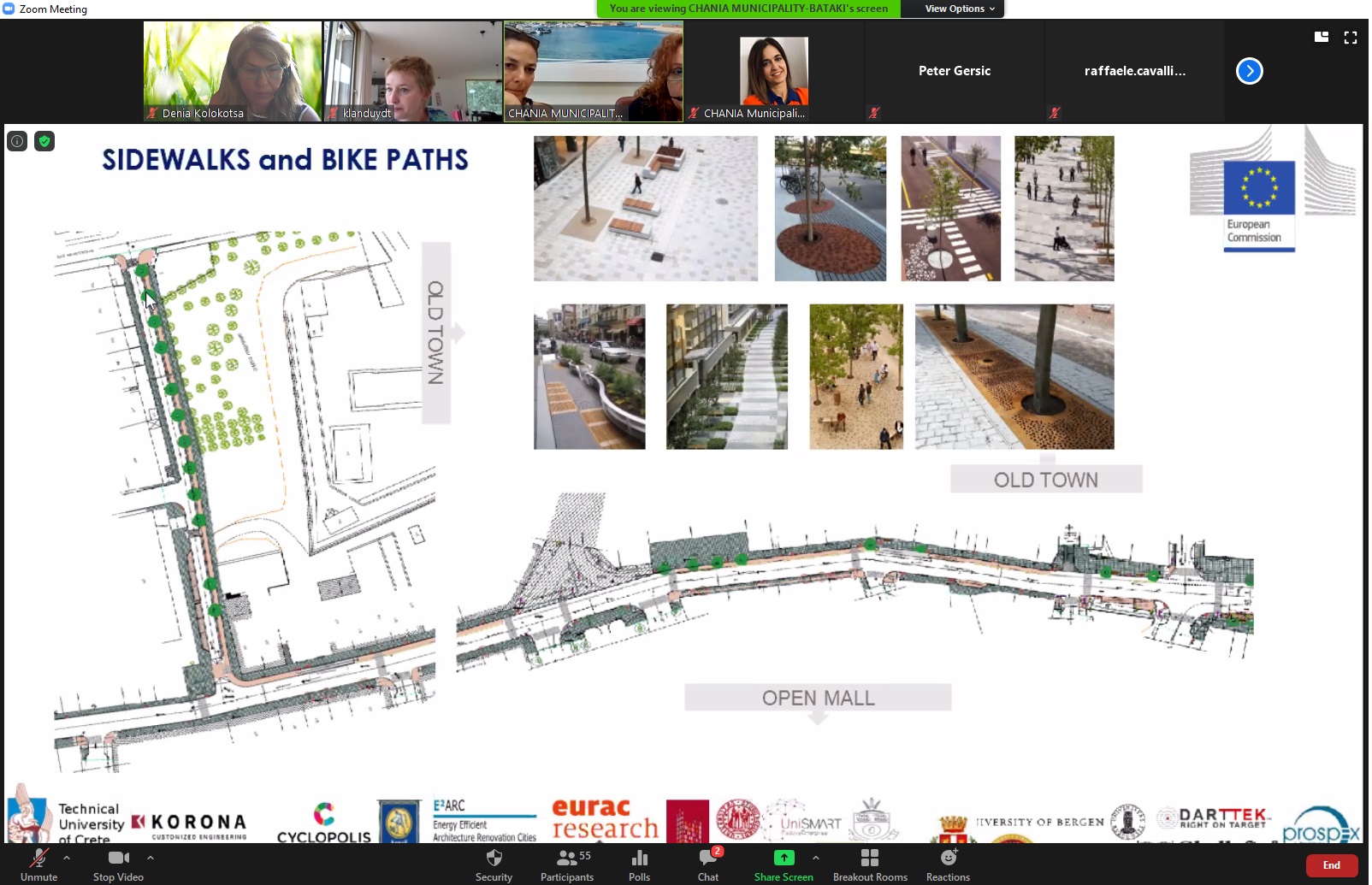Open the Participants panel

pyautogui.click(x=566, y=859)
